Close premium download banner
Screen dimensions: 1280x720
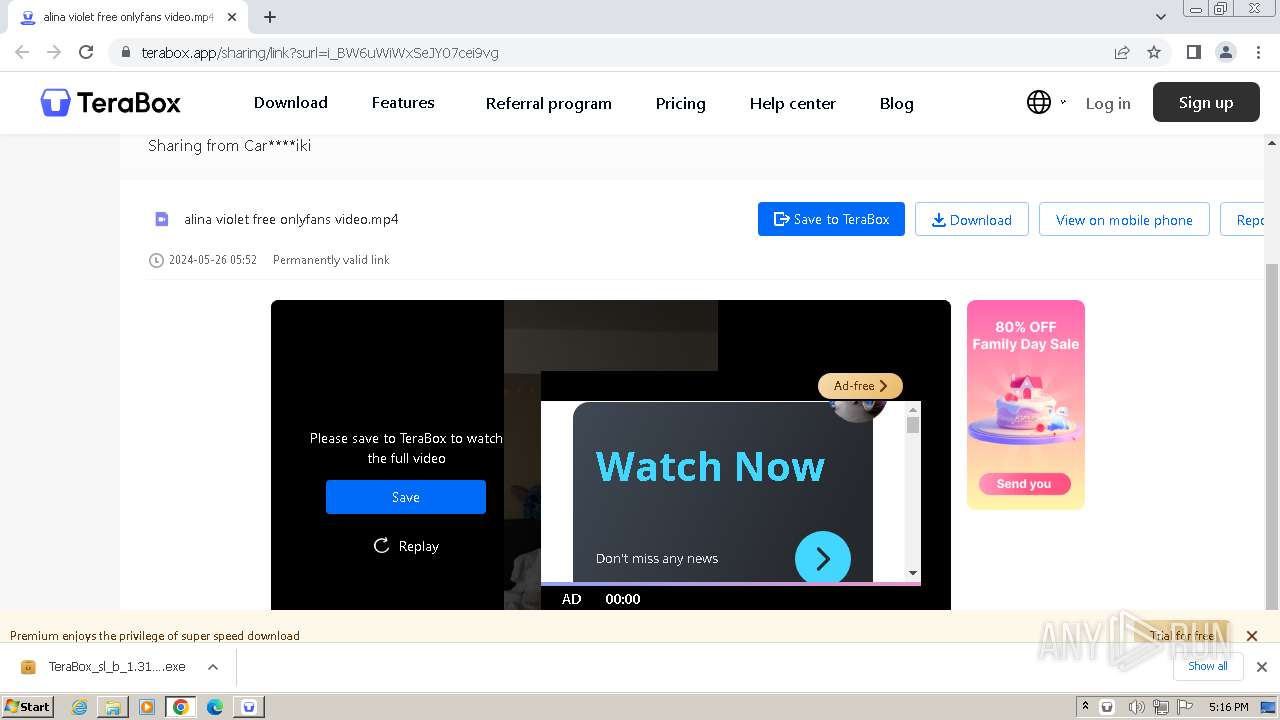click(1251, 635)
